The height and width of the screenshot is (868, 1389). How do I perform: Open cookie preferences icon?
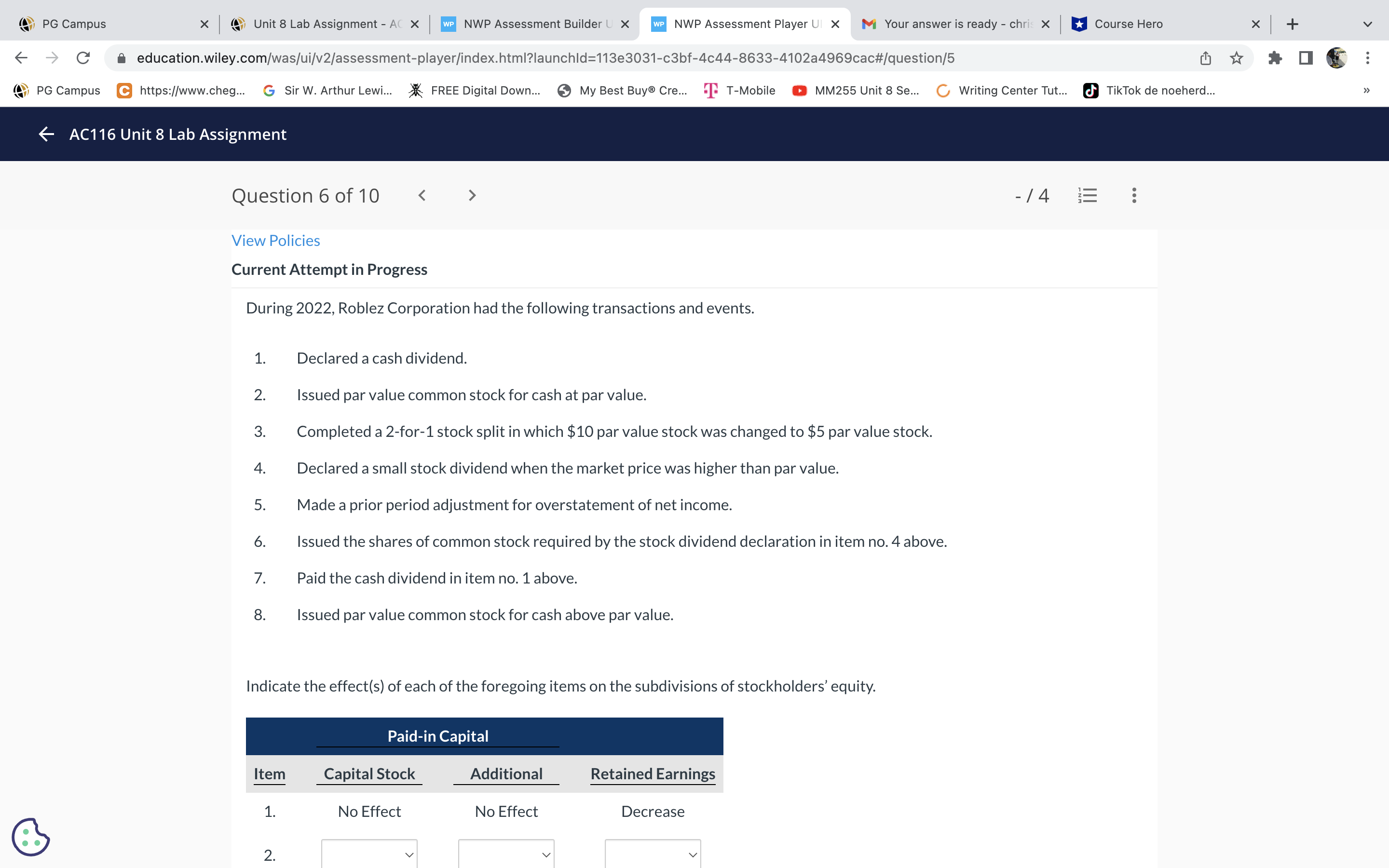click(30, 837)
